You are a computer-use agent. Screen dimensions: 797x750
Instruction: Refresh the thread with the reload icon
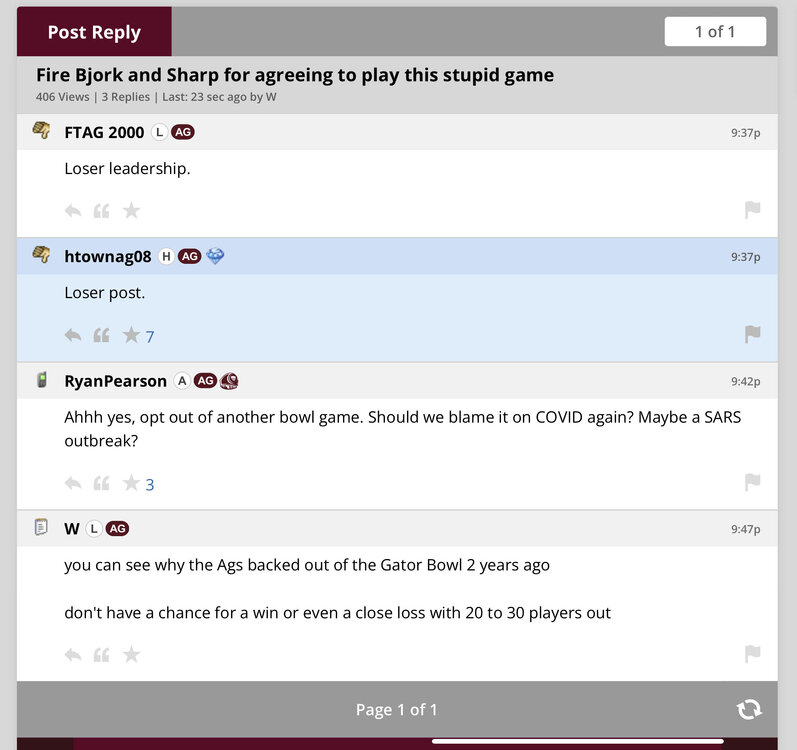click(x=748, y=709)
